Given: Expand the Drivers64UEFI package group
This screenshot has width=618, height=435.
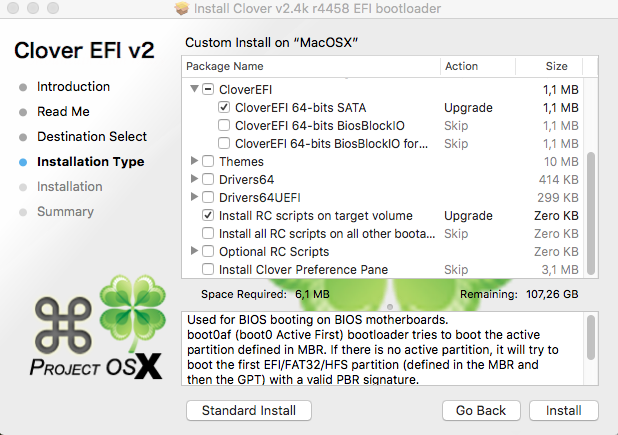Looking at the screenshot, I should [x=194, y=198].
